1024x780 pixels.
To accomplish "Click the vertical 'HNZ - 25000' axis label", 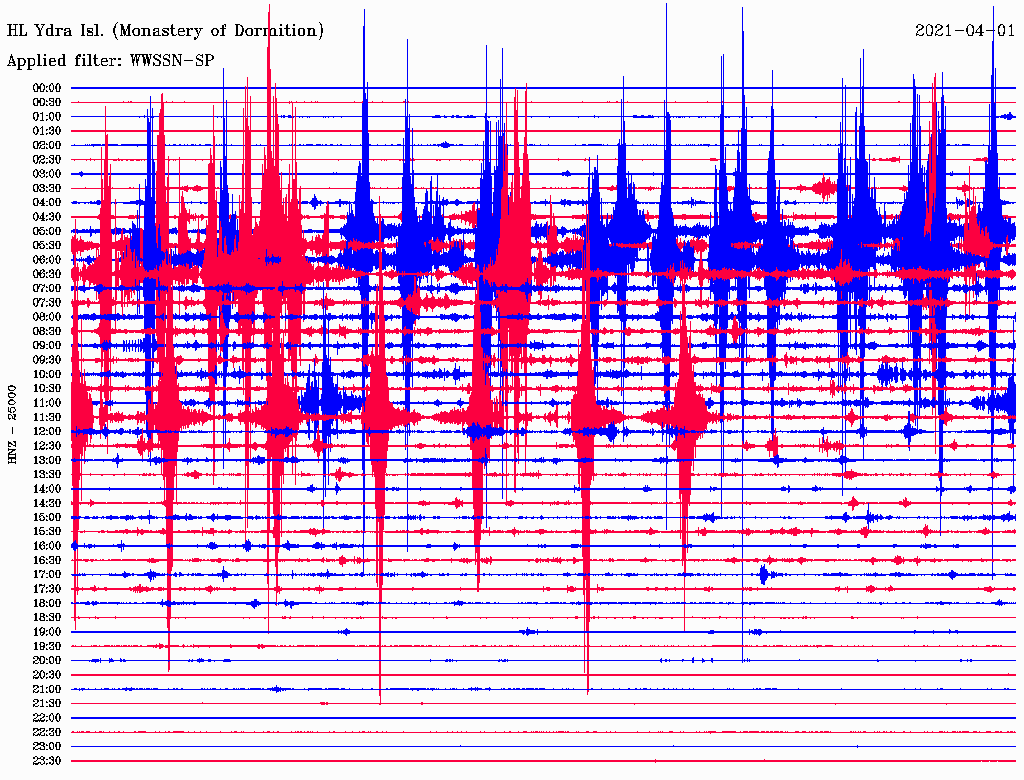I will (12, 425).
